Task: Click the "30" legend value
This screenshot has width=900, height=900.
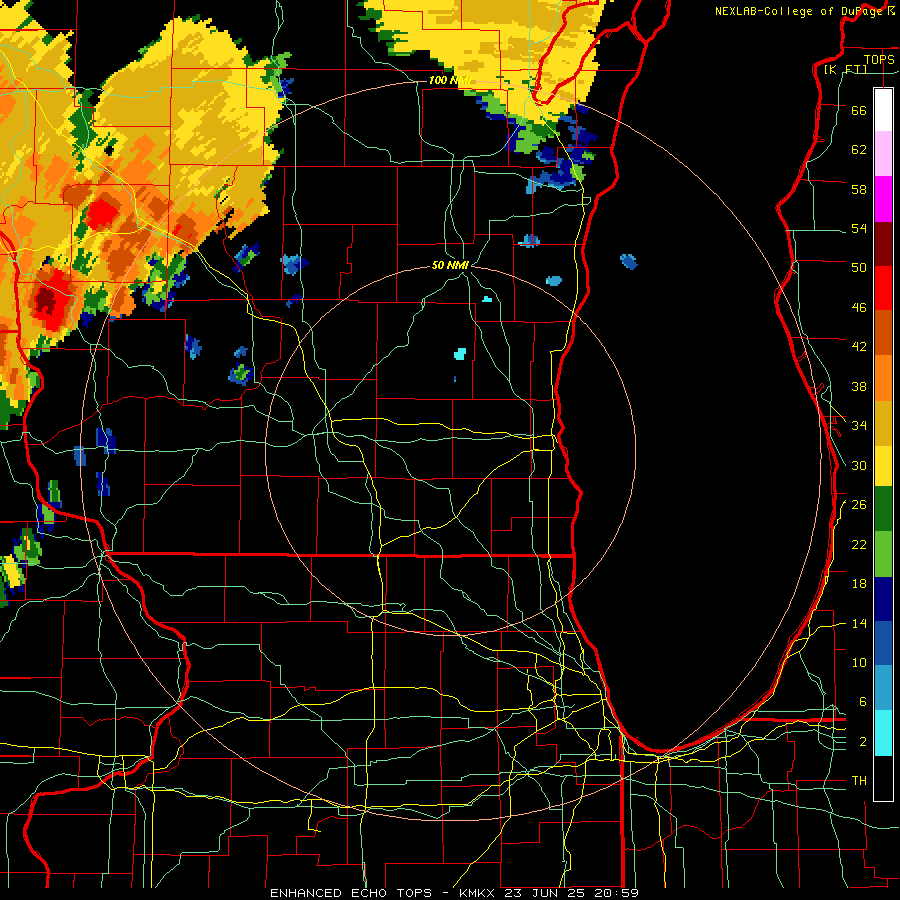Action: (859, 465)
